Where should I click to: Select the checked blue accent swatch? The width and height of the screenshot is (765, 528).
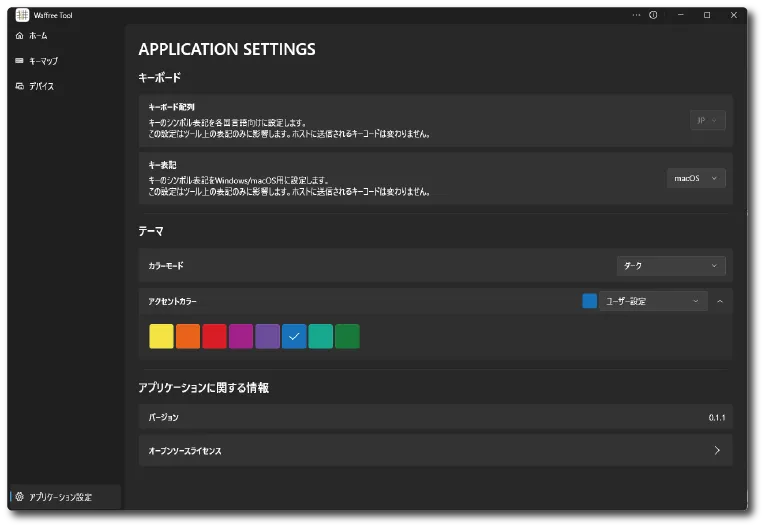click(294, 337)
